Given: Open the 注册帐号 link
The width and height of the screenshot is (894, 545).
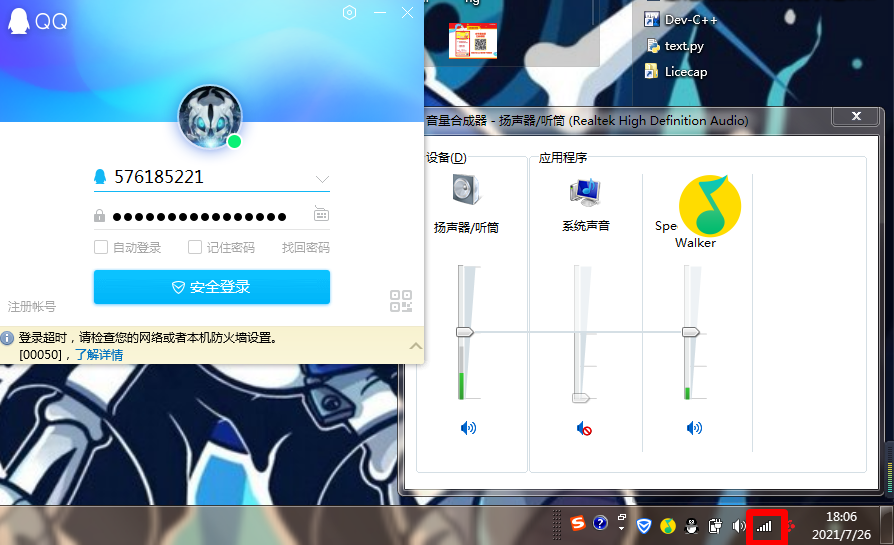Looking at the screenshot, I should click(x=32, y=307).
